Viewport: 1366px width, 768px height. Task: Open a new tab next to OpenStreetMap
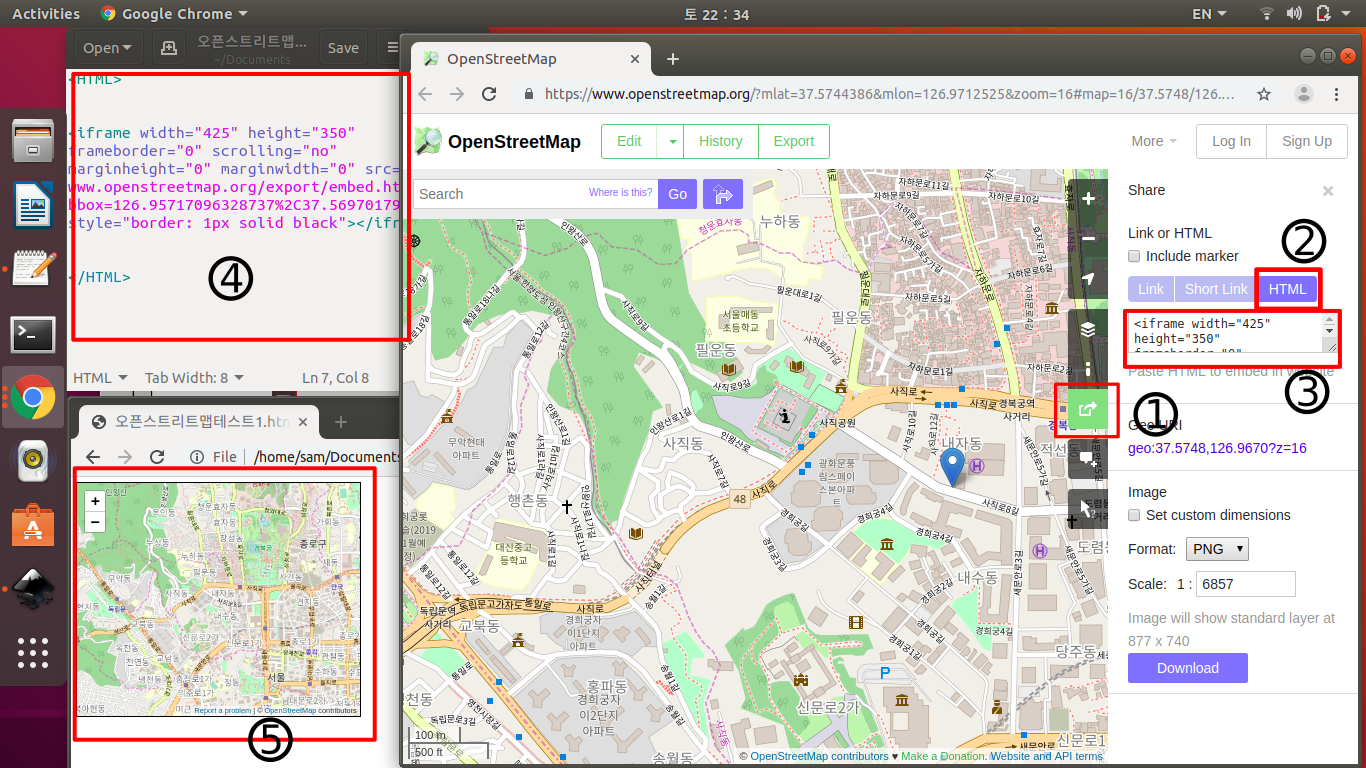tap(673, 59)
